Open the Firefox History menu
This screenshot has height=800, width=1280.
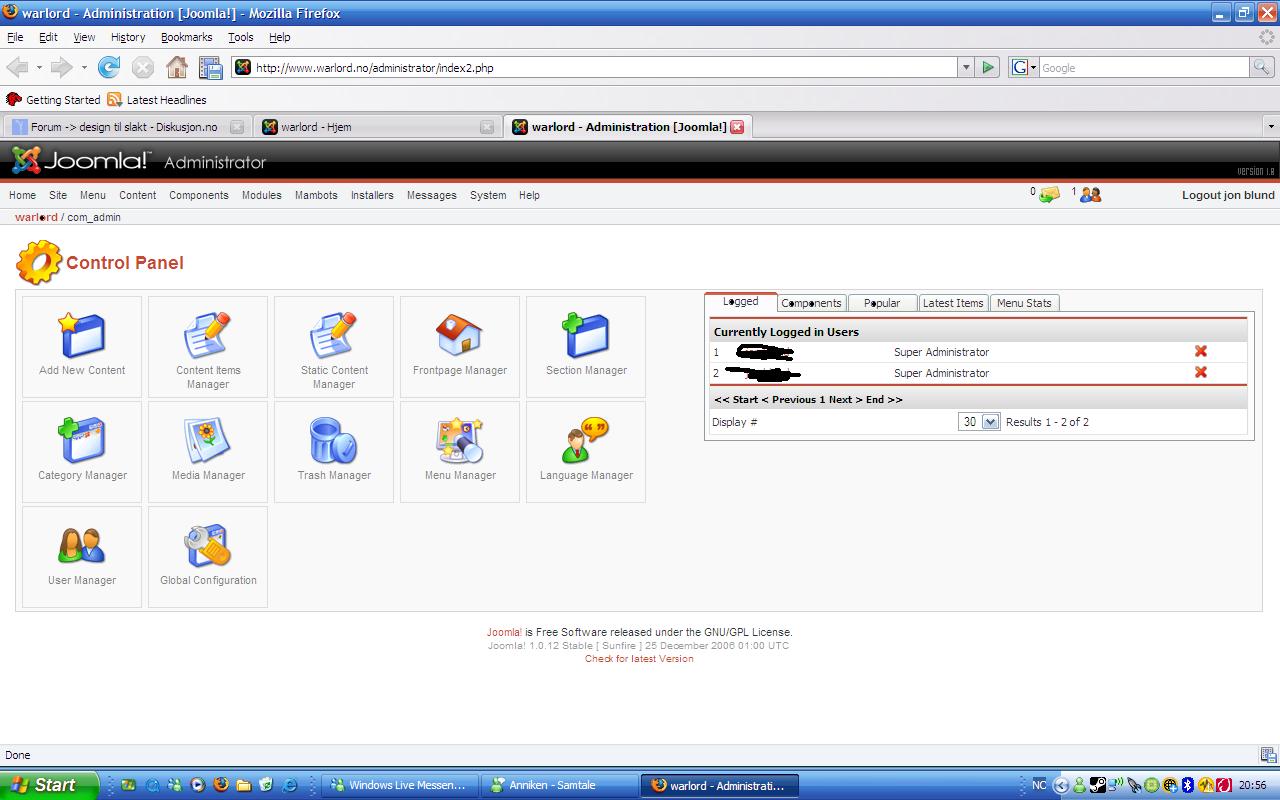tap(128, 37)
